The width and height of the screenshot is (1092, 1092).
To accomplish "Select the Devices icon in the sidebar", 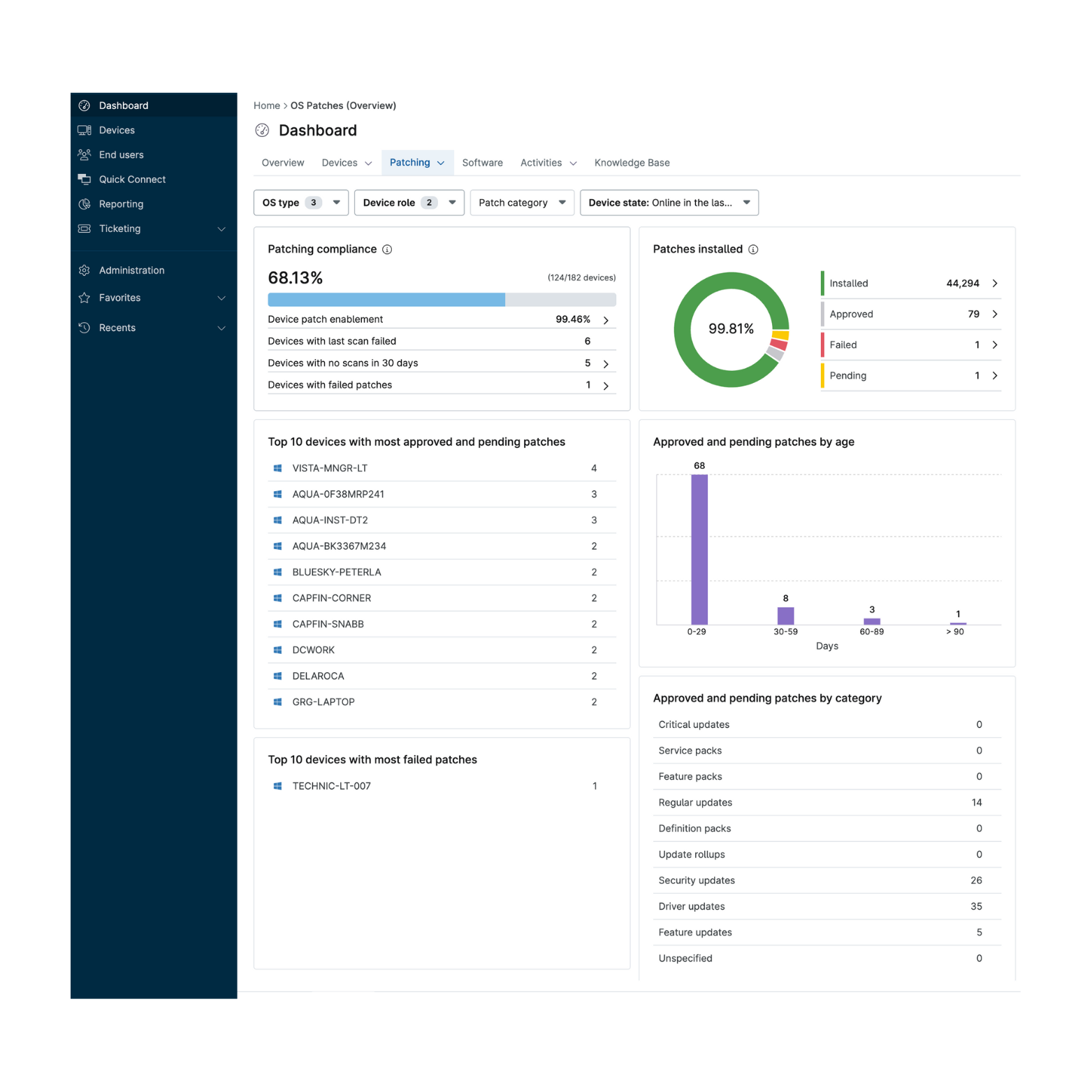I will pyautogui.click(x=85, y=130).
